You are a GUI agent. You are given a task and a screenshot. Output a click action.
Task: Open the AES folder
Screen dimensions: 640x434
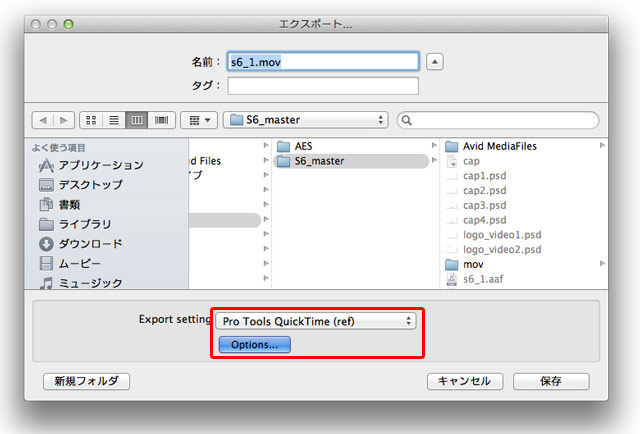pyautogui.click(x=303, y=146)
